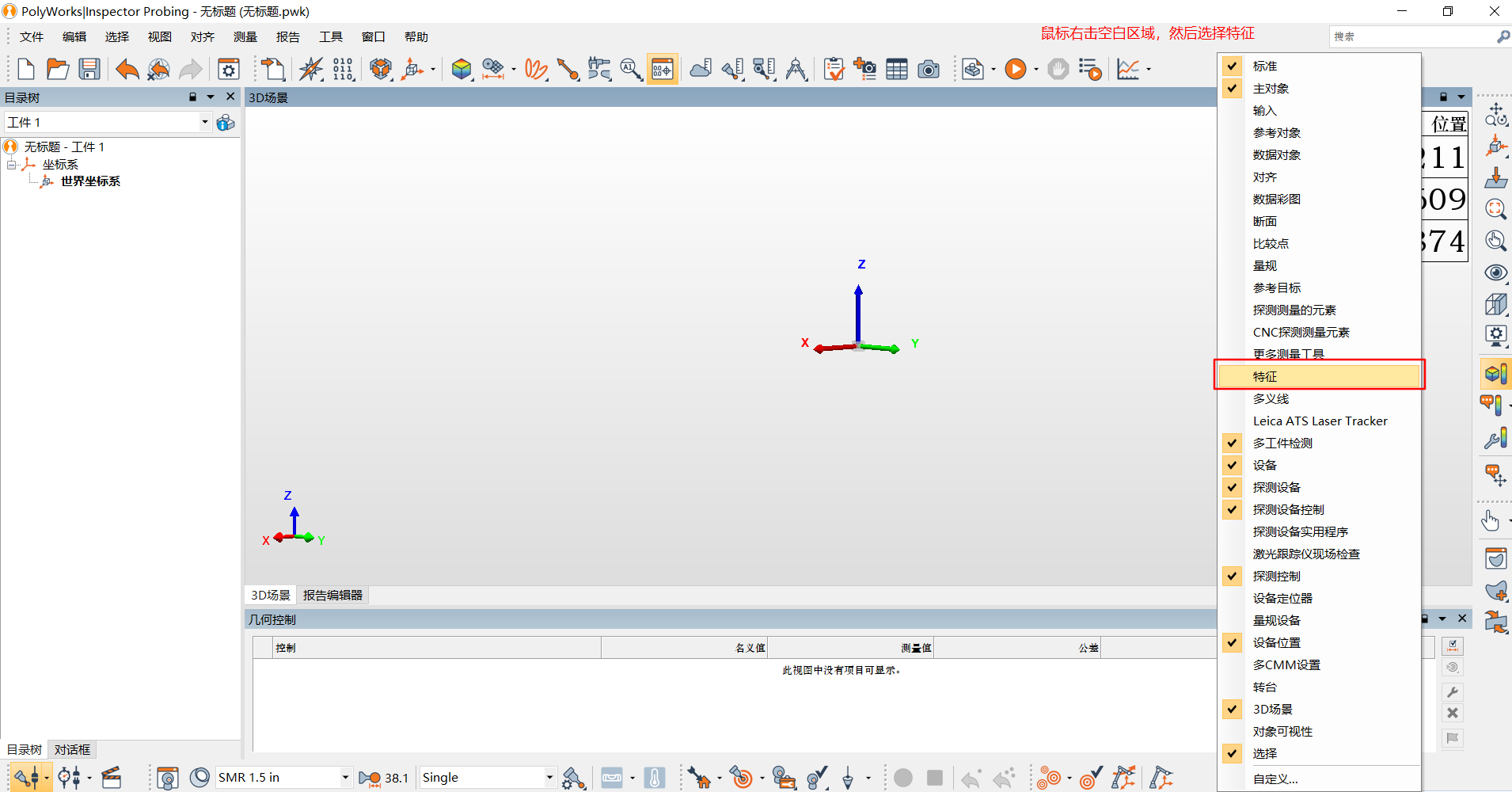Click the Stop (hand) control

pyautogui.click(x=1059, y=69)
